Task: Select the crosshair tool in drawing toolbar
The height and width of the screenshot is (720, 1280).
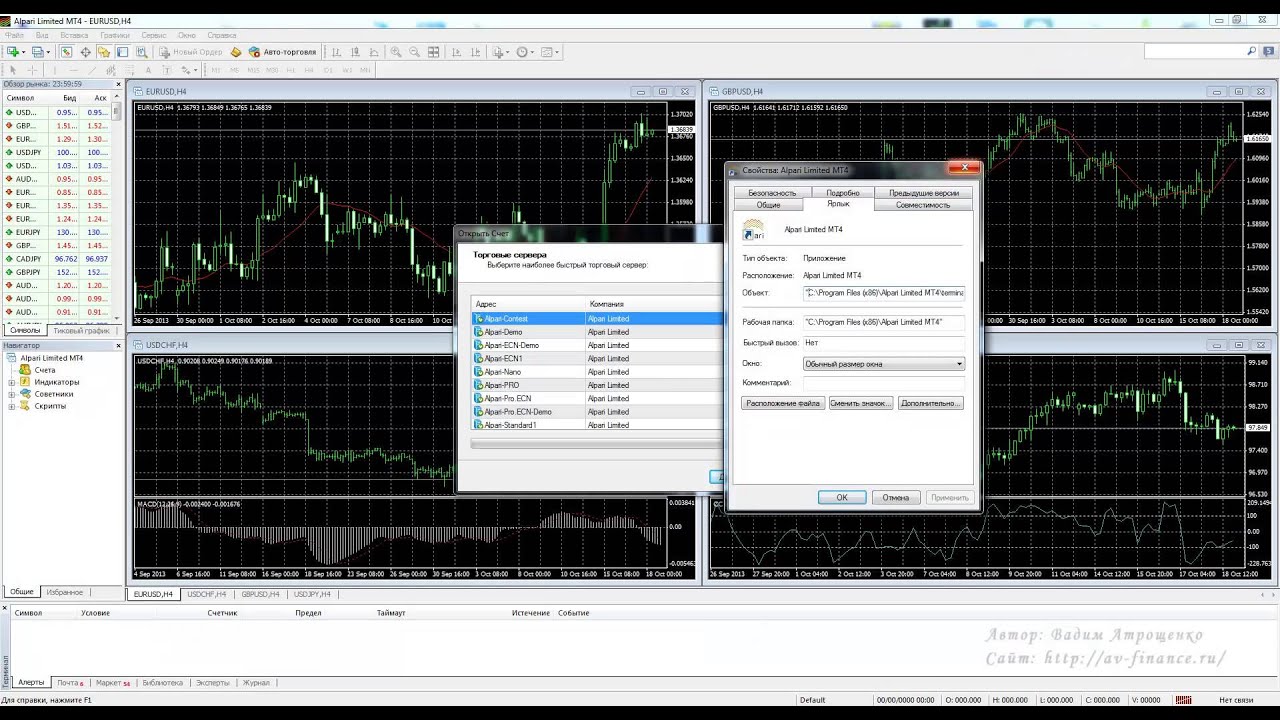Action: 32,70
